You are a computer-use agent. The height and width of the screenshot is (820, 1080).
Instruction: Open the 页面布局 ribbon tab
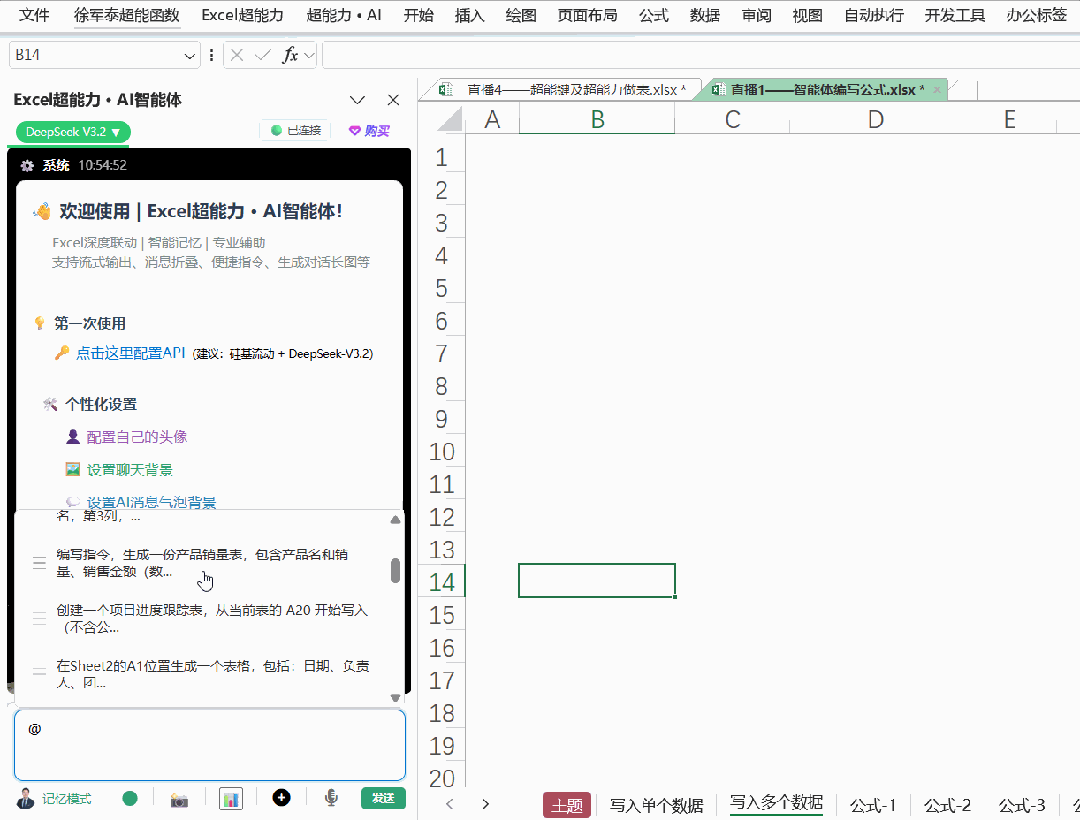point(587,15)
